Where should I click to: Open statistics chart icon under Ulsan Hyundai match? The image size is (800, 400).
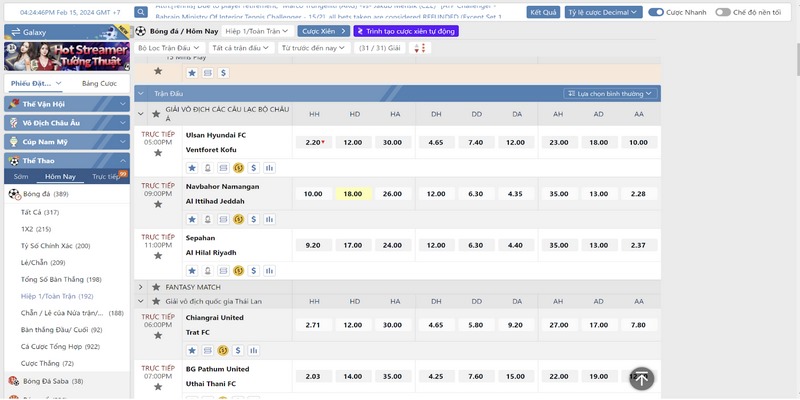pyautogui.click(x=269, y=168)
